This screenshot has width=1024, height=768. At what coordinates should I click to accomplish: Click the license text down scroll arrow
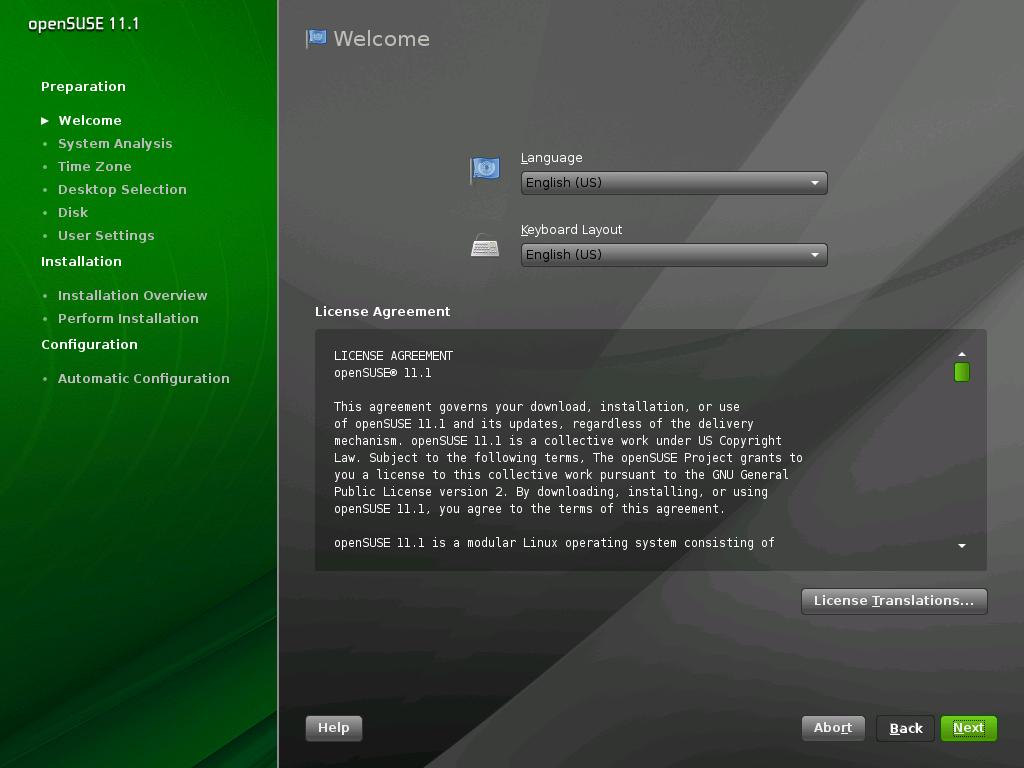click(961, 546)
